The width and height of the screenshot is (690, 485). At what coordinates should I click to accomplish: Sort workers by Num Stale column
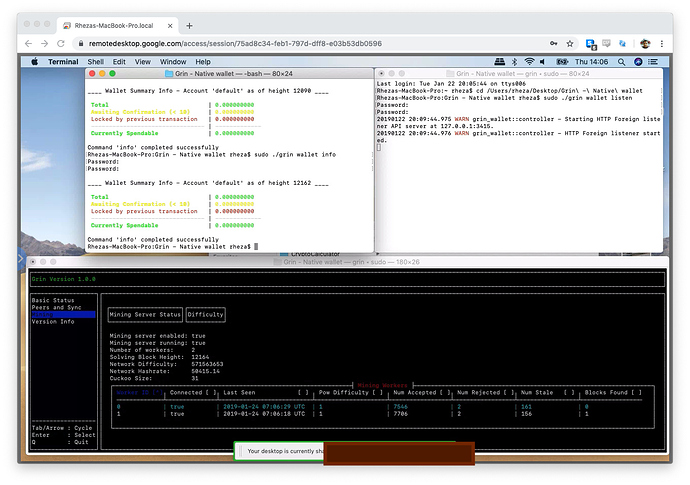(x=547, y=392)
